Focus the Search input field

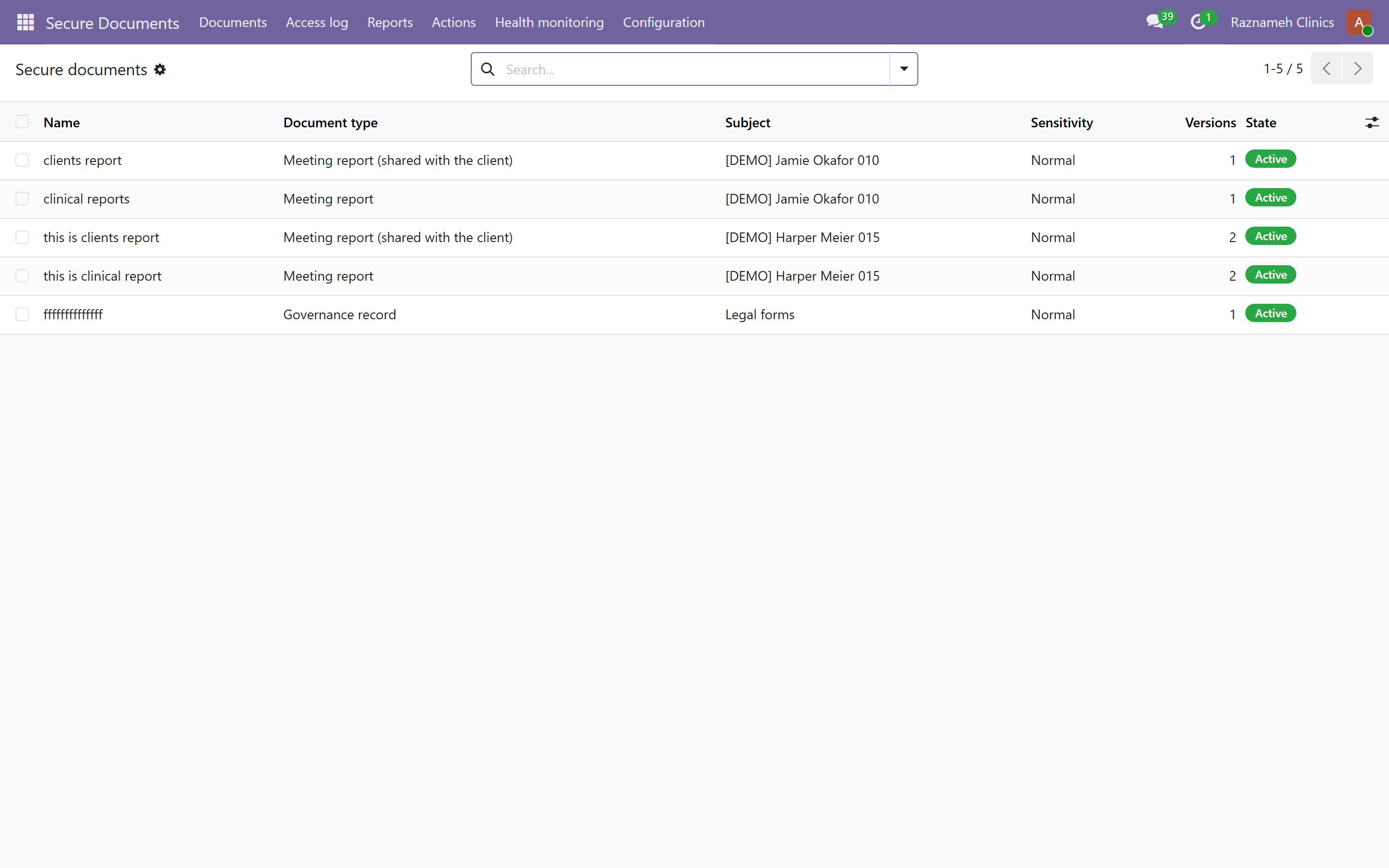(694, 69)
